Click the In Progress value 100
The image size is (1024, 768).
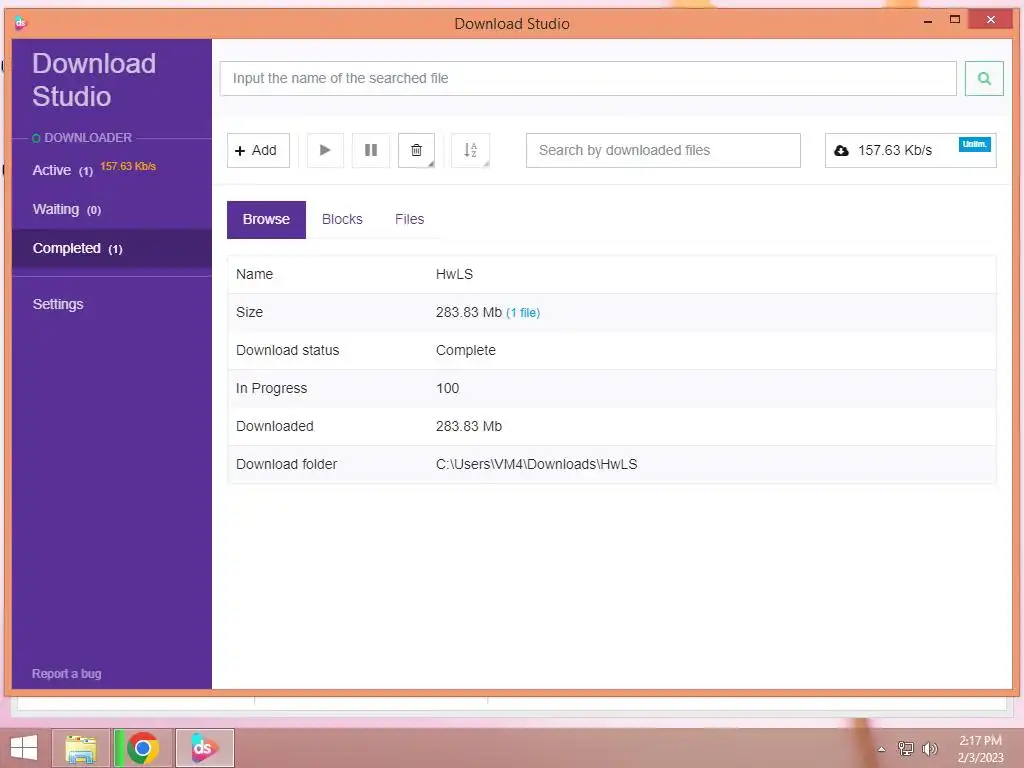tap(447, 389)
